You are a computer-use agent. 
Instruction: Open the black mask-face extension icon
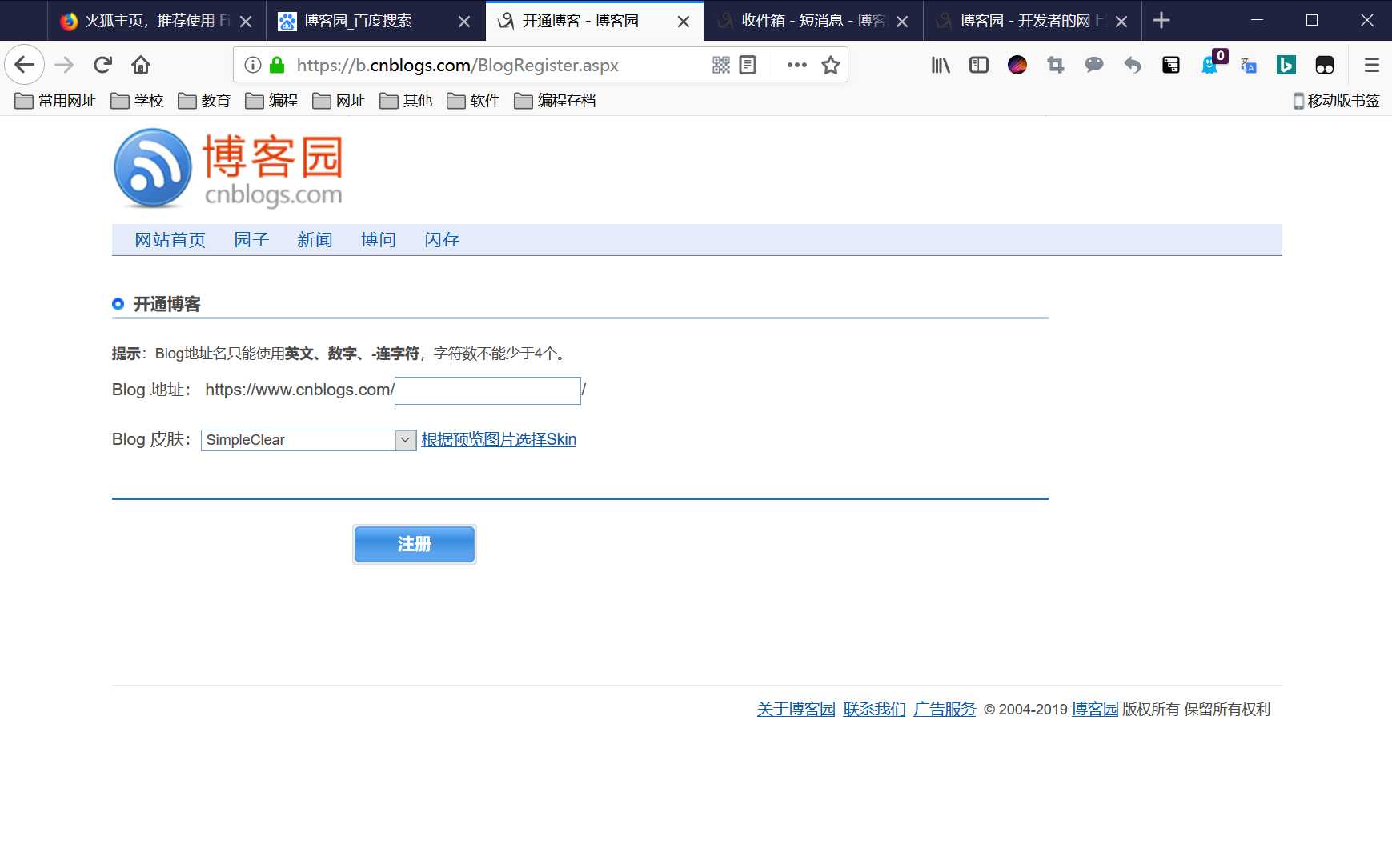click(x=1325, y=65)
